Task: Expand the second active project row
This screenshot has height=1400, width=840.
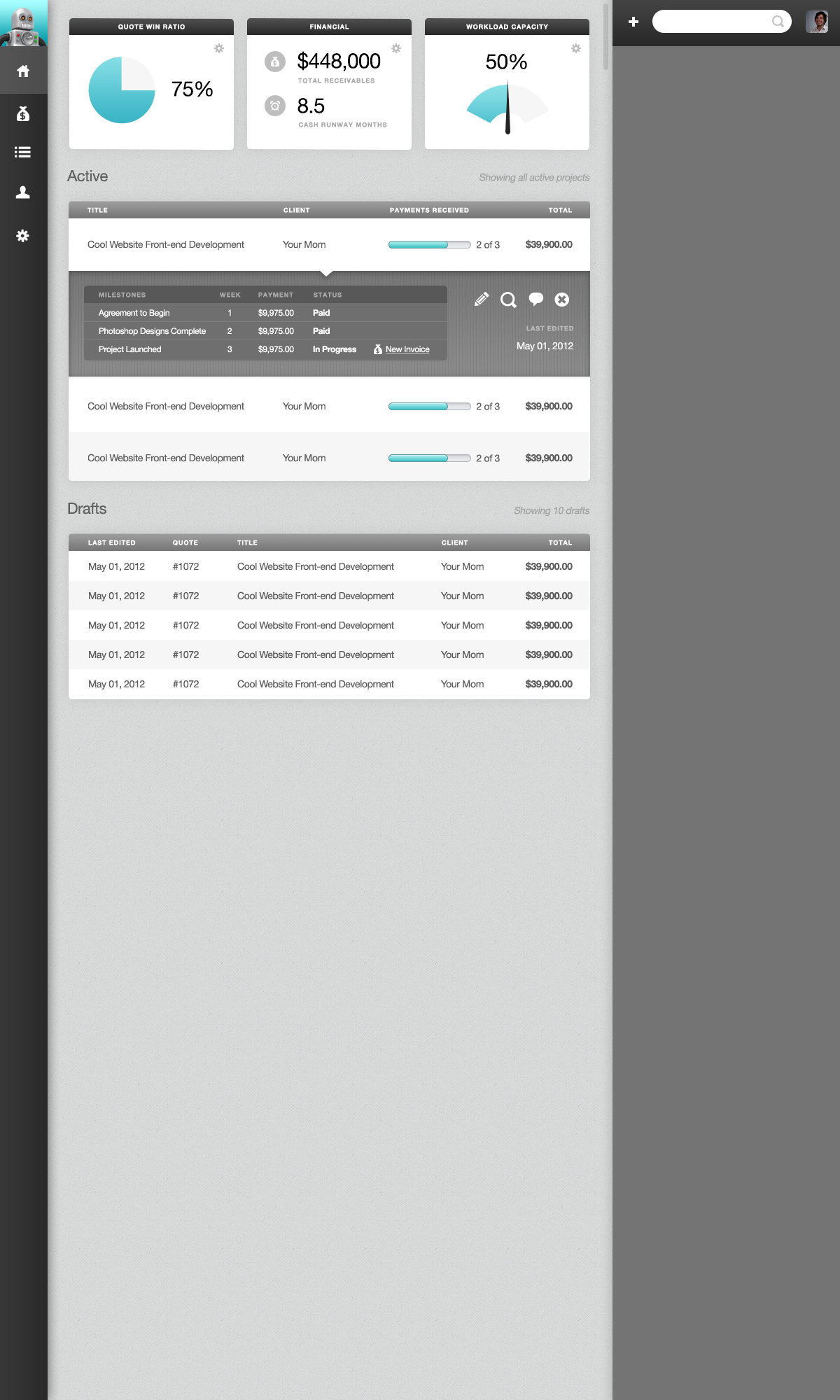Action: 329,406
